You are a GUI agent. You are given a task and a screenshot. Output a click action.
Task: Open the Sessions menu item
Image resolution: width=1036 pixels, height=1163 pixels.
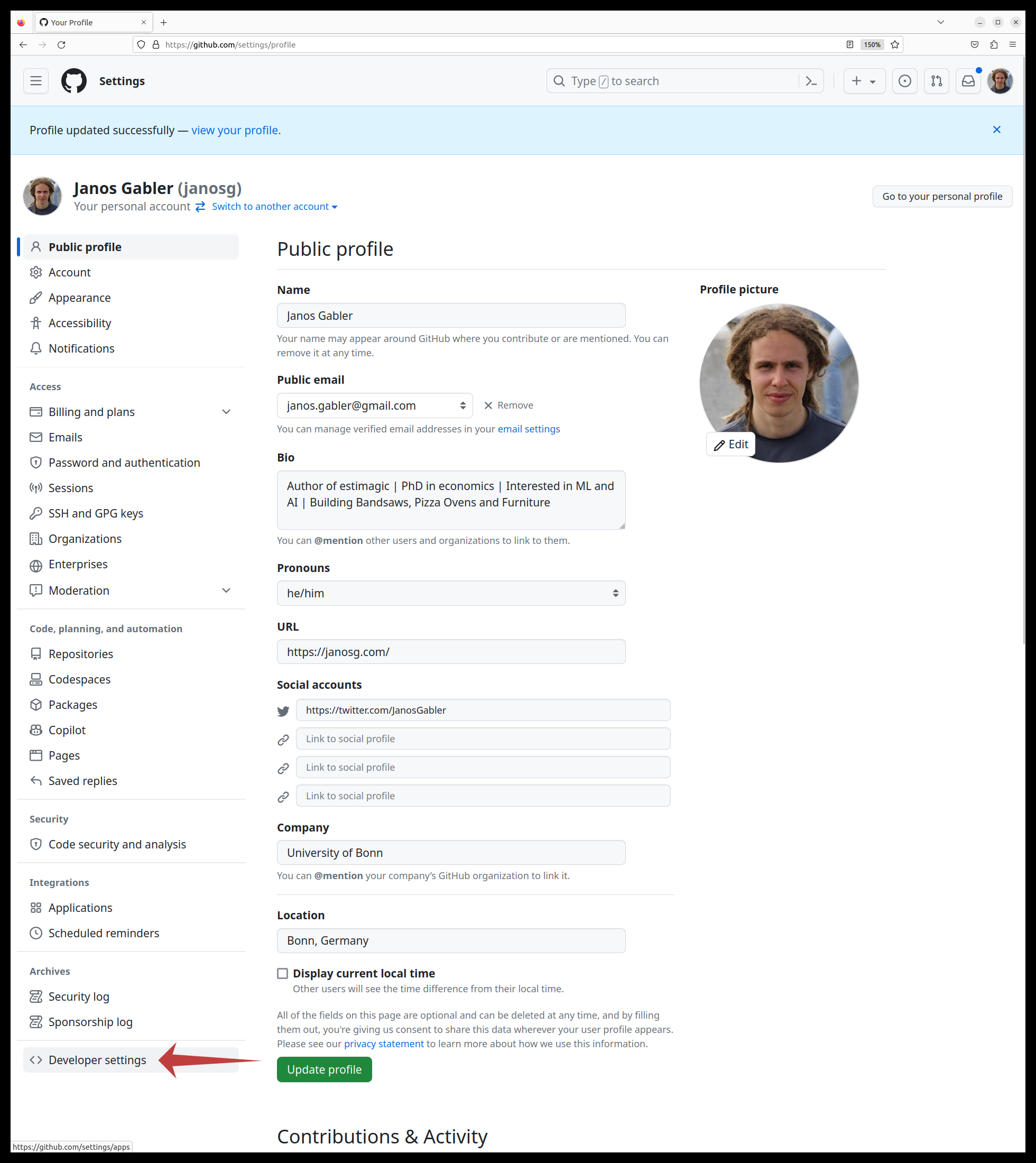tap(69, 487)
